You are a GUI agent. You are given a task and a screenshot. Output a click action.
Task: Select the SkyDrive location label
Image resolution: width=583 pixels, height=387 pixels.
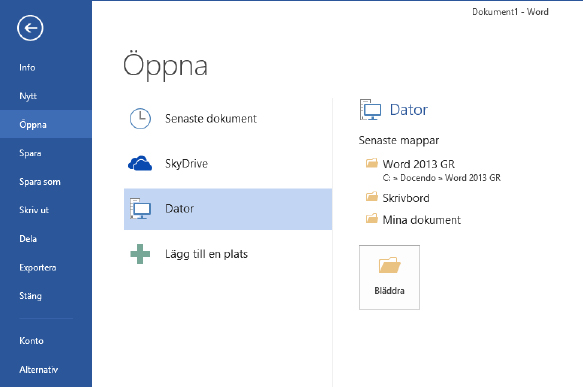[186, 164]
